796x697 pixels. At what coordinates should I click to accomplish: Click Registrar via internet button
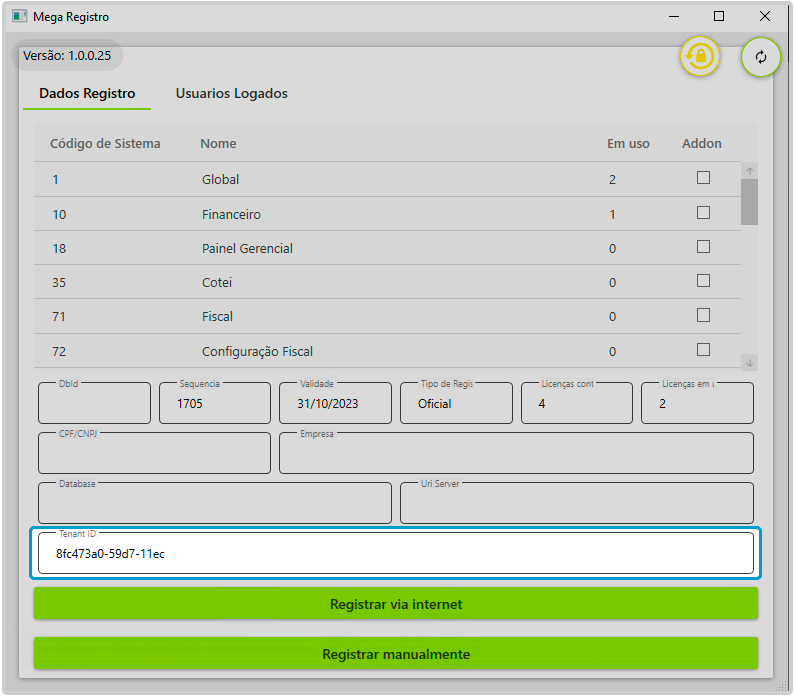(x=396, y=604)
